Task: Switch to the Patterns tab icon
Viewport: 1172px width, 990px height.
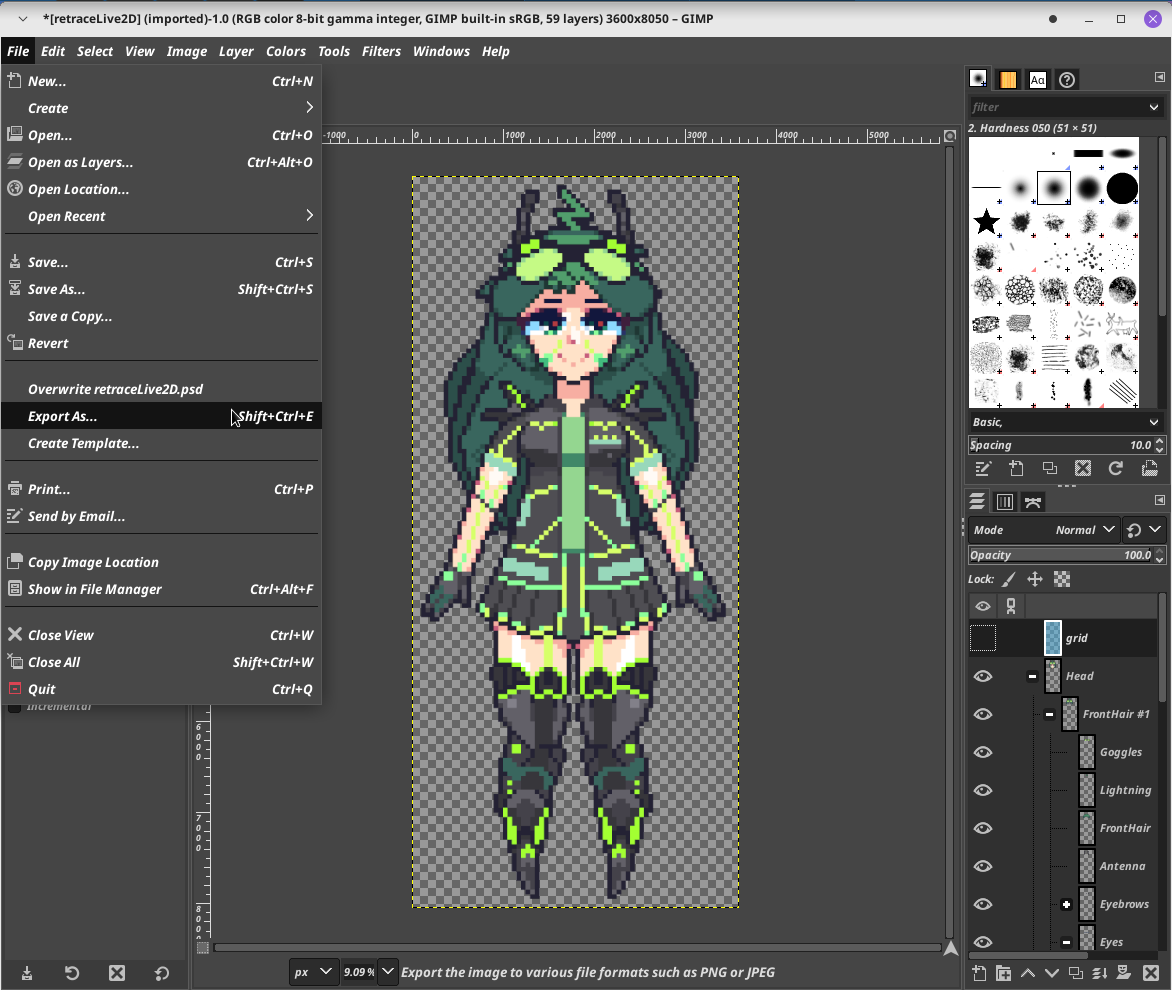Action: pos(1008,80)
